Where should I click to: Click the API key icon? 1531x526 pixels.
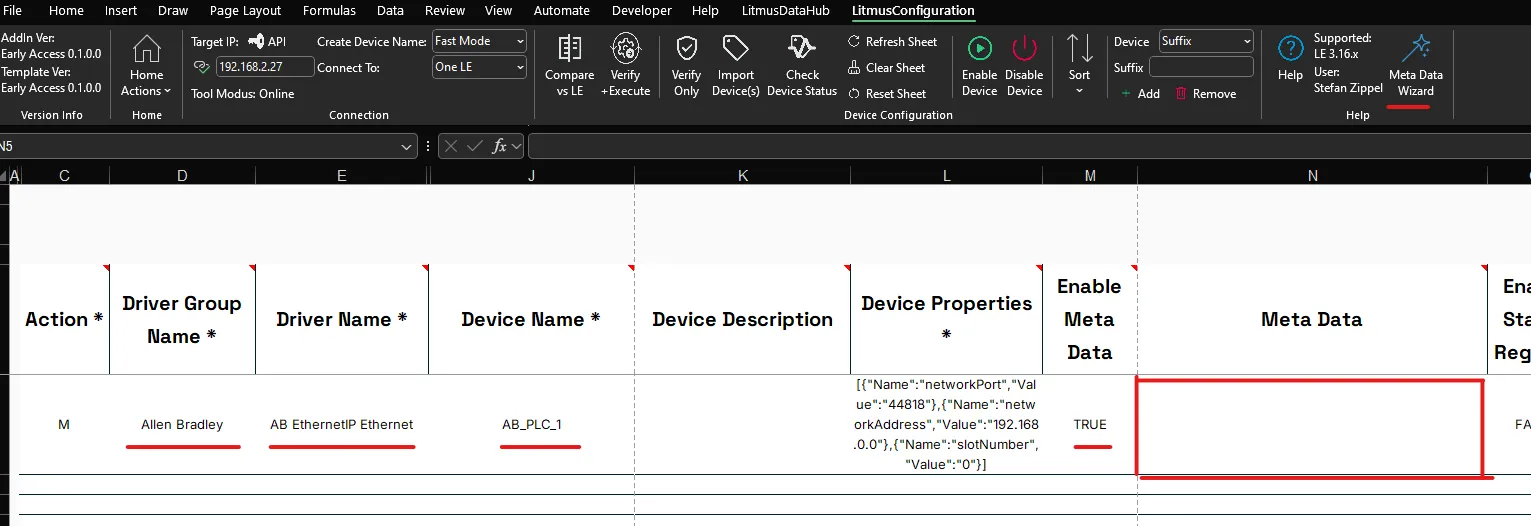257,41
